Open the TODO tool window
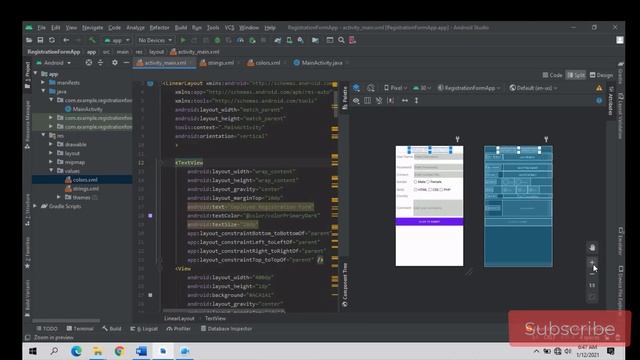 (47, 329)
